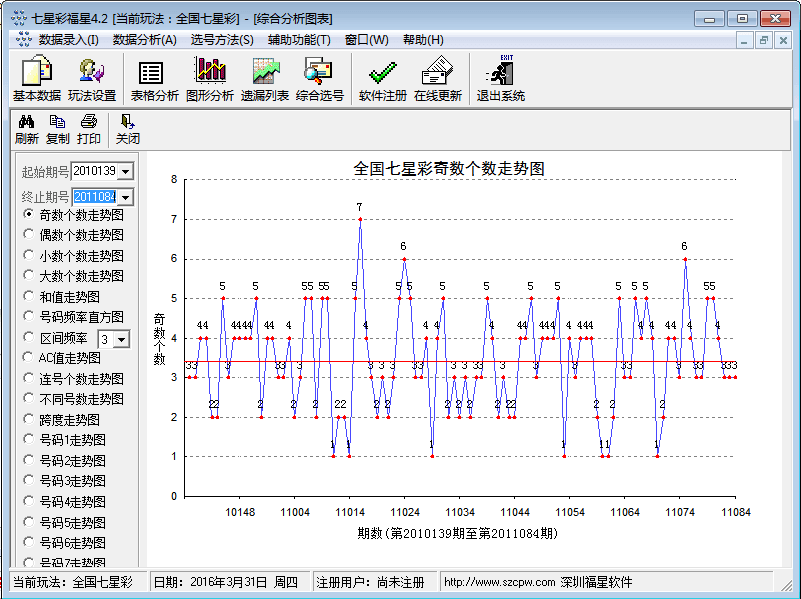The width and height of the screenshot is (801, 599).
Task: Select the 图形分析 chart analysis icon
Action: coord(210,78)
